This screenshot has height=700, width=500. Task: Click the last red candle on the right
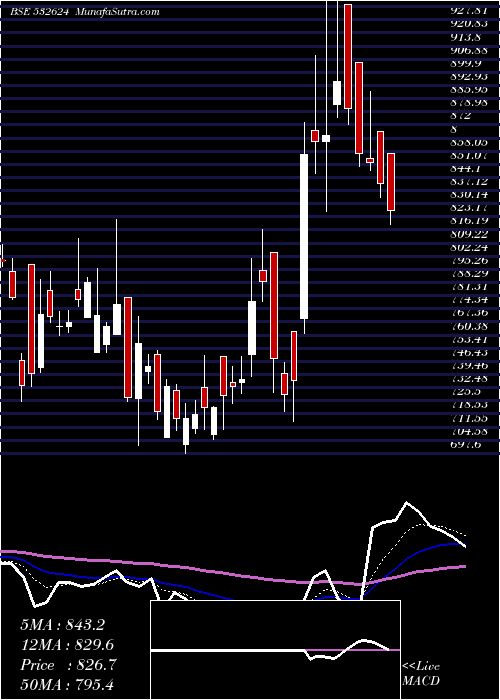[391, 182]
